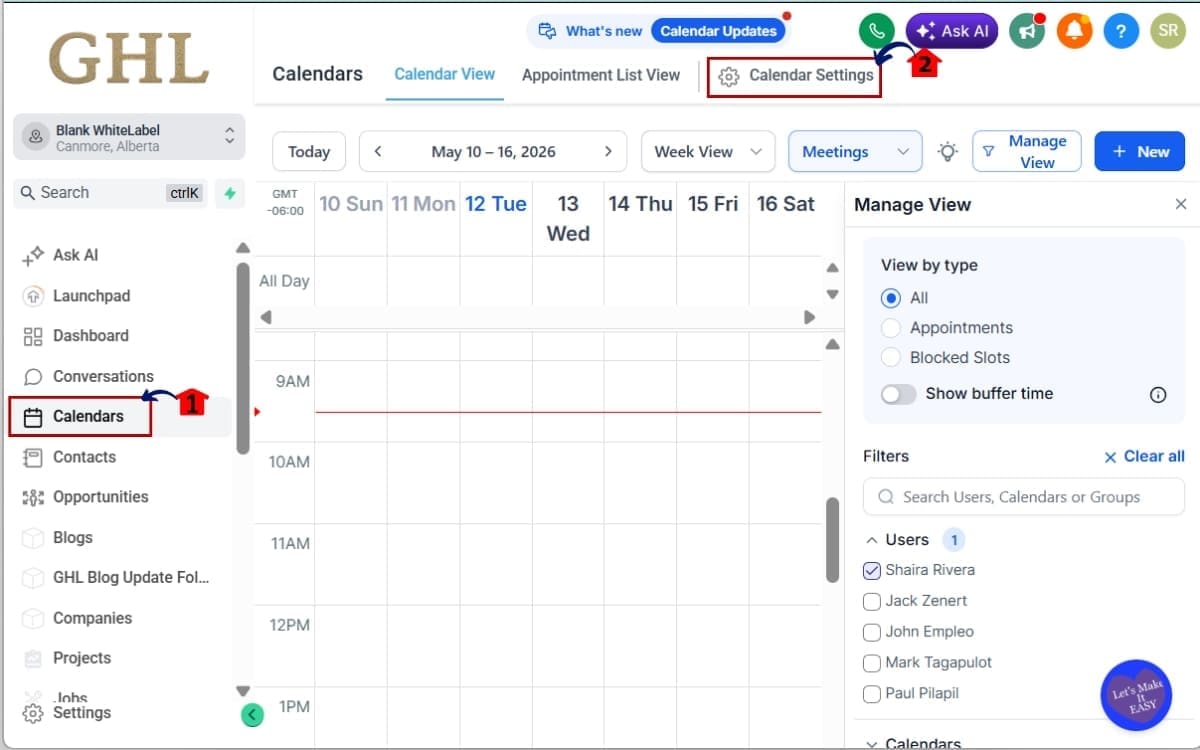Image resolution: width=1200 pixels, height=750 pixels.
Task: Open GHL Blog Update folder item
Action: point(117,578)
